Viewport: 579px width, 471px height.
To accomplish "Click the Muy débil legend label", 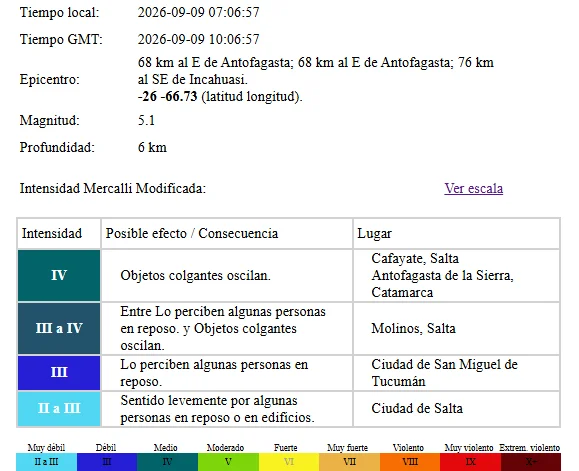I will 46,447.
